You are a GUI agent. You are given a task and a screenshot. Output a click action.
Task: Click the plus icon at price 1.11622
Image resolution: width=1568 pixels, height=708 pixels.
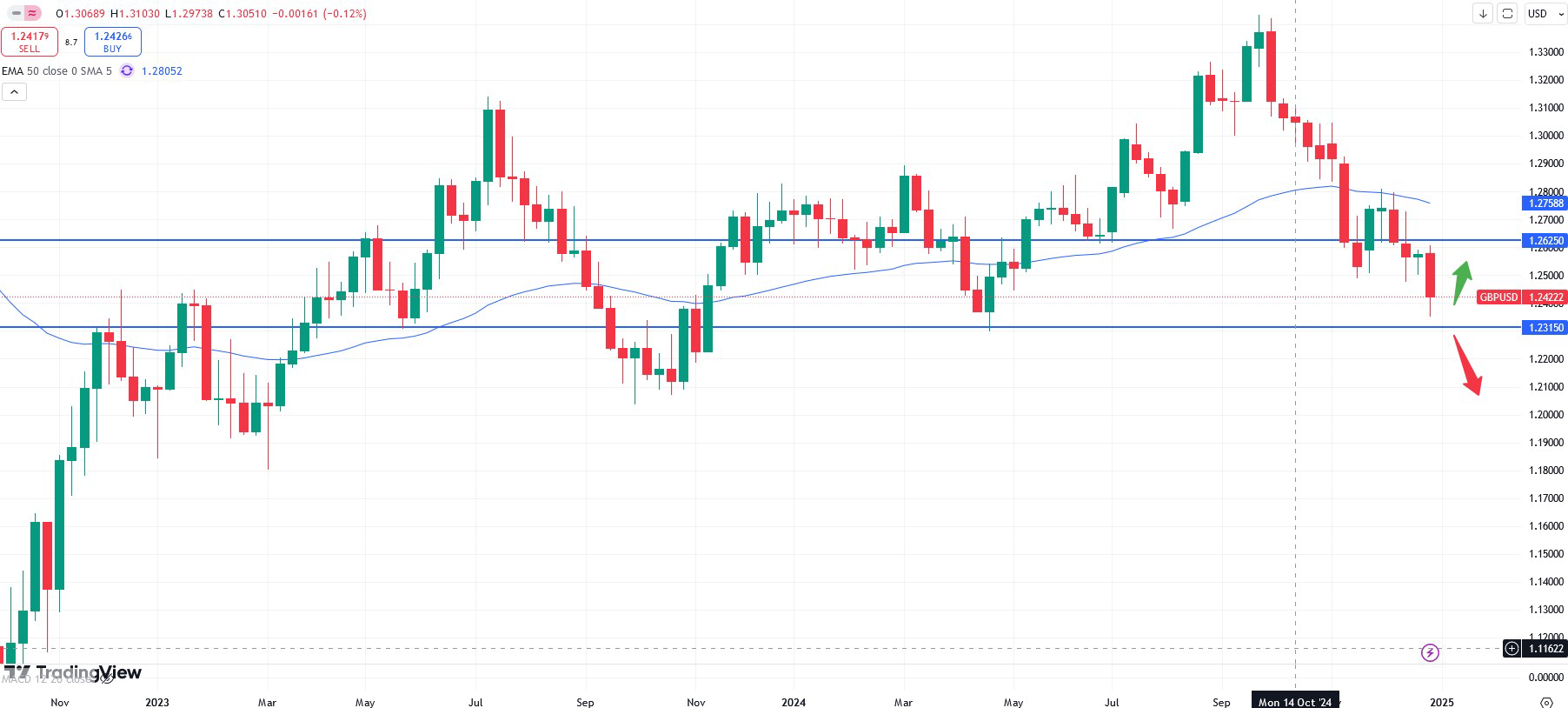coord(1512,648)
